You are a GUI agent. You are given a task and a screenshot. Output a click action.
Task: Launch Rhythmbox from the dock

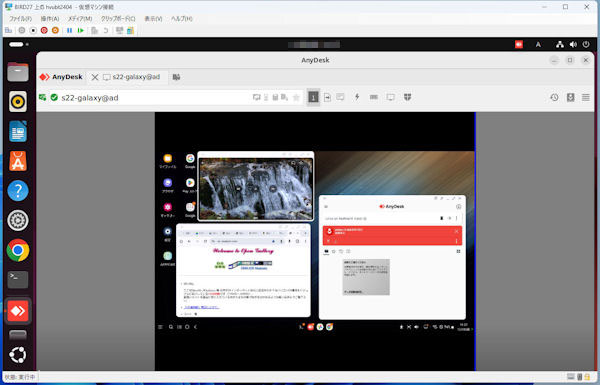(x=18, y=101)
